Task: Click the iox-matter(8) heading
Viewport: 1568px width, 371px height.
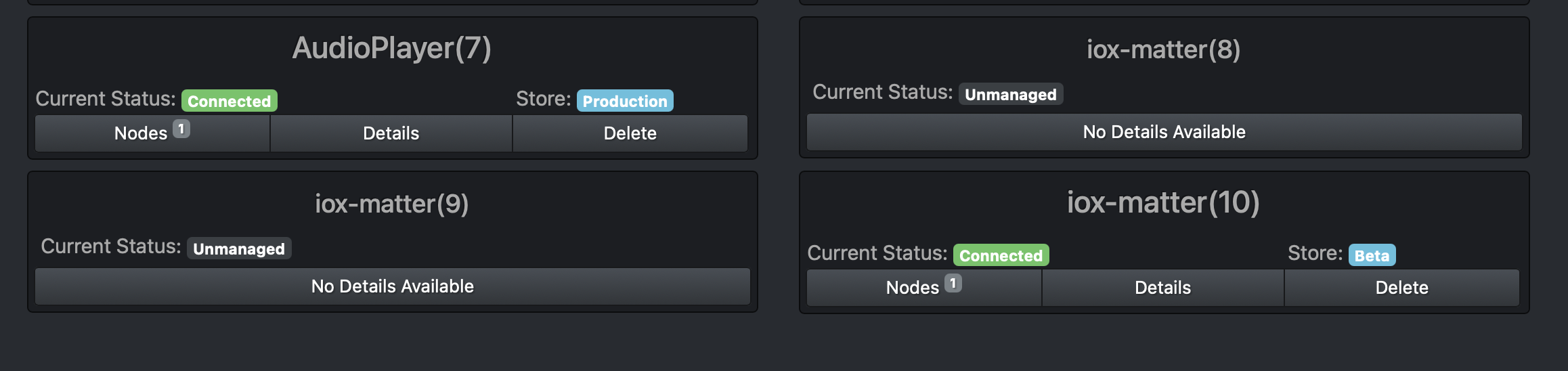Action: 1163,49
